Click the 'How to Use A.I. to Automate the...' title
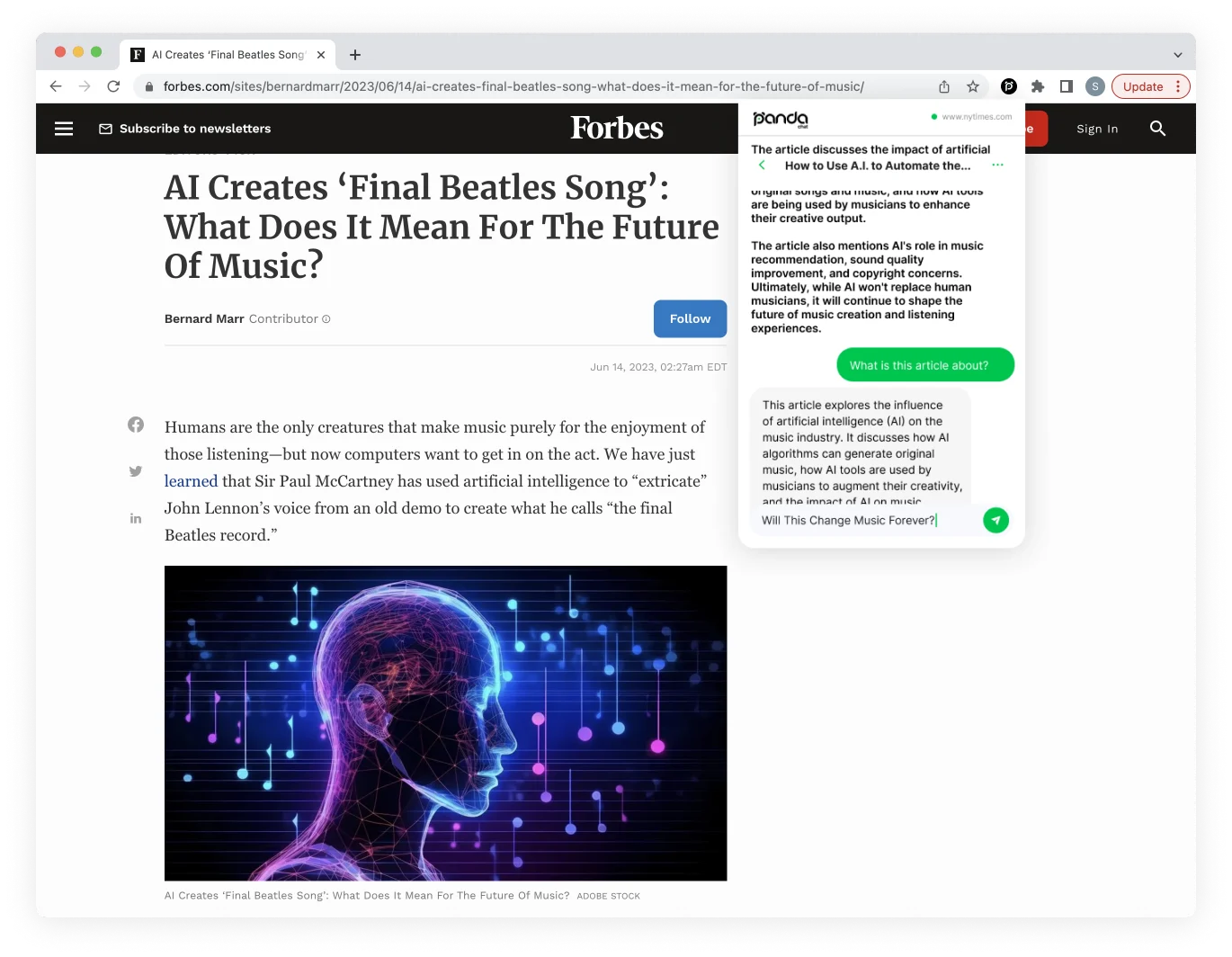The height and width of the screenshot is (957, 1232). [878, 165]
